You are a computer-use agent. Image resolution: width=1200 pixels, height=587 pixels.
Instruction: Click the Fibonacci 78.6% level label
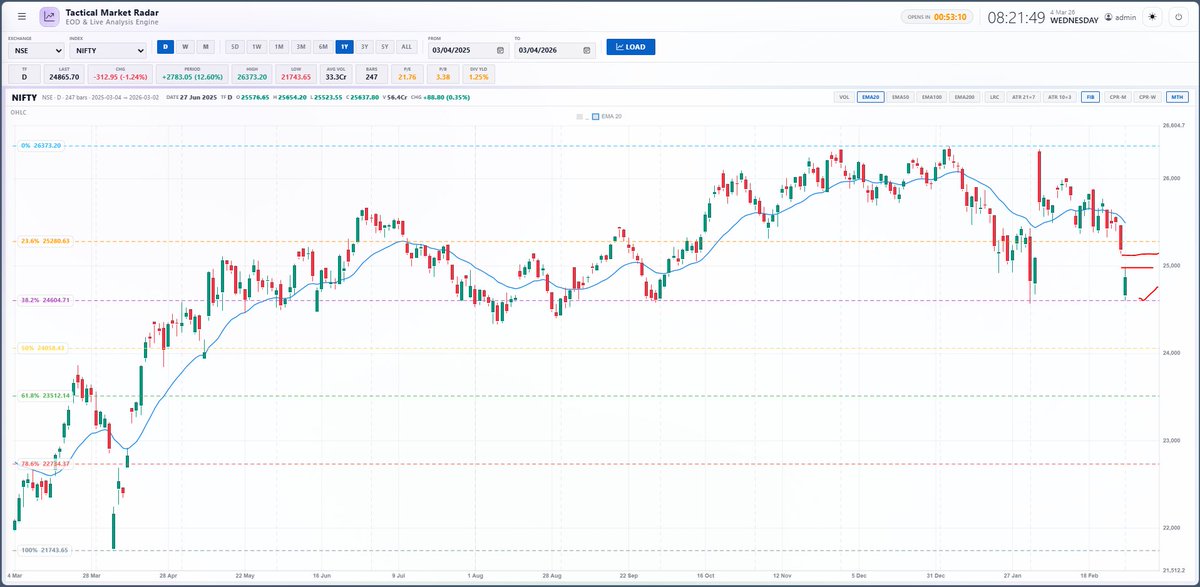click(44, 463)
